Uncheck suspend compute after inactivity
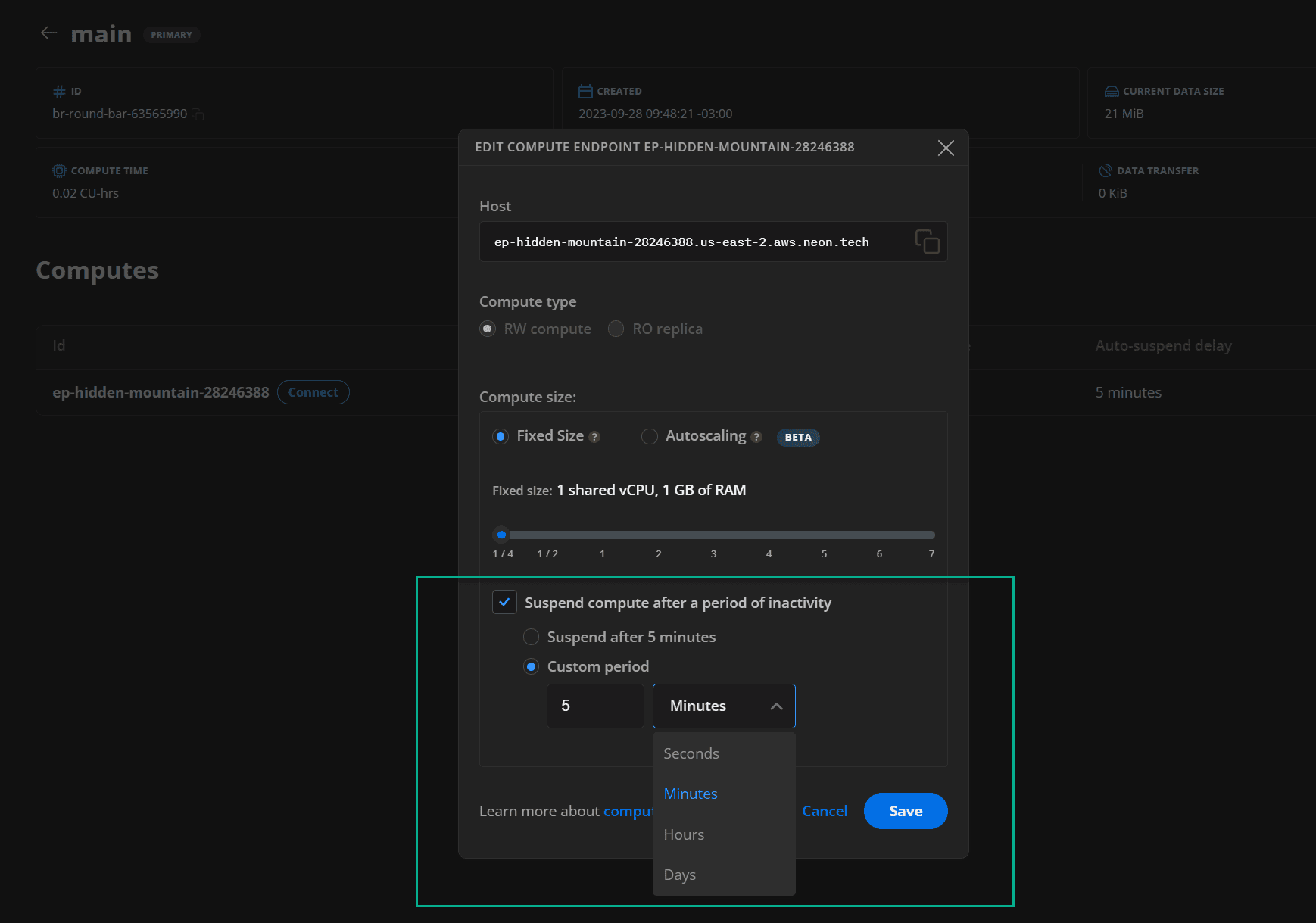The width and height of the screenshot is (1316, 923). pyautogui.click(x=504, y=603)
